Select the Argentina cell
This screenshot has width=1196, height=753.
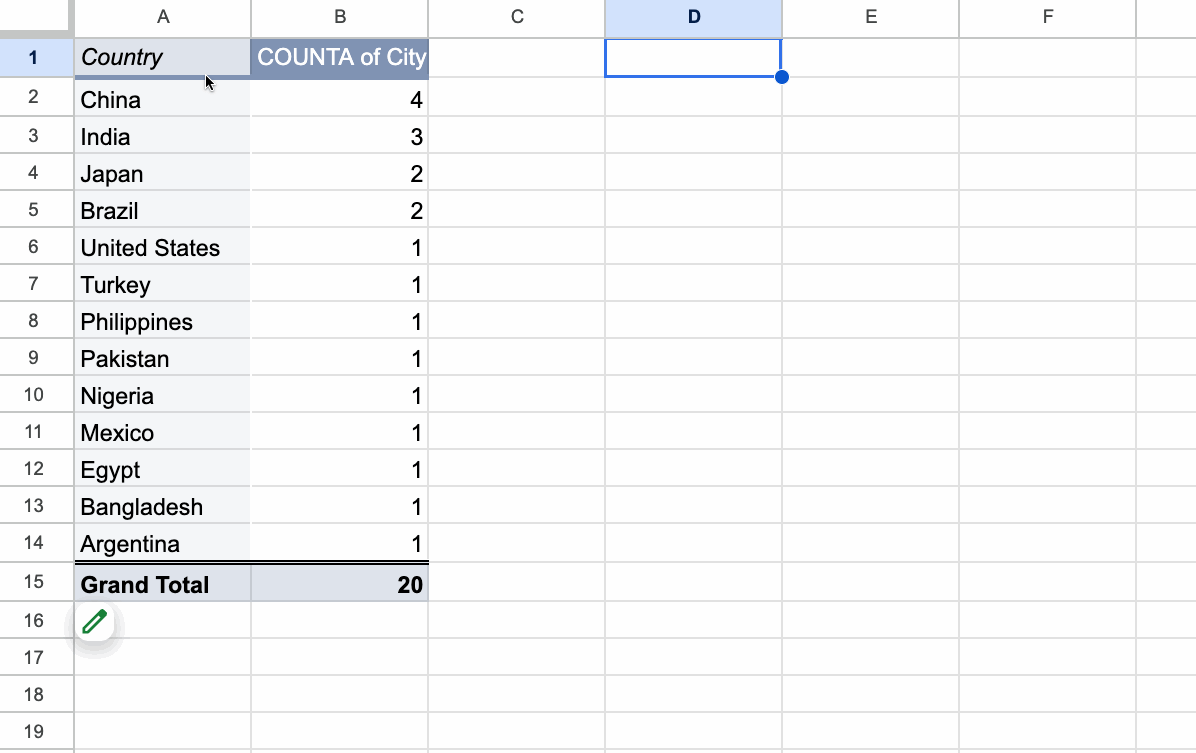coord(162,542)
